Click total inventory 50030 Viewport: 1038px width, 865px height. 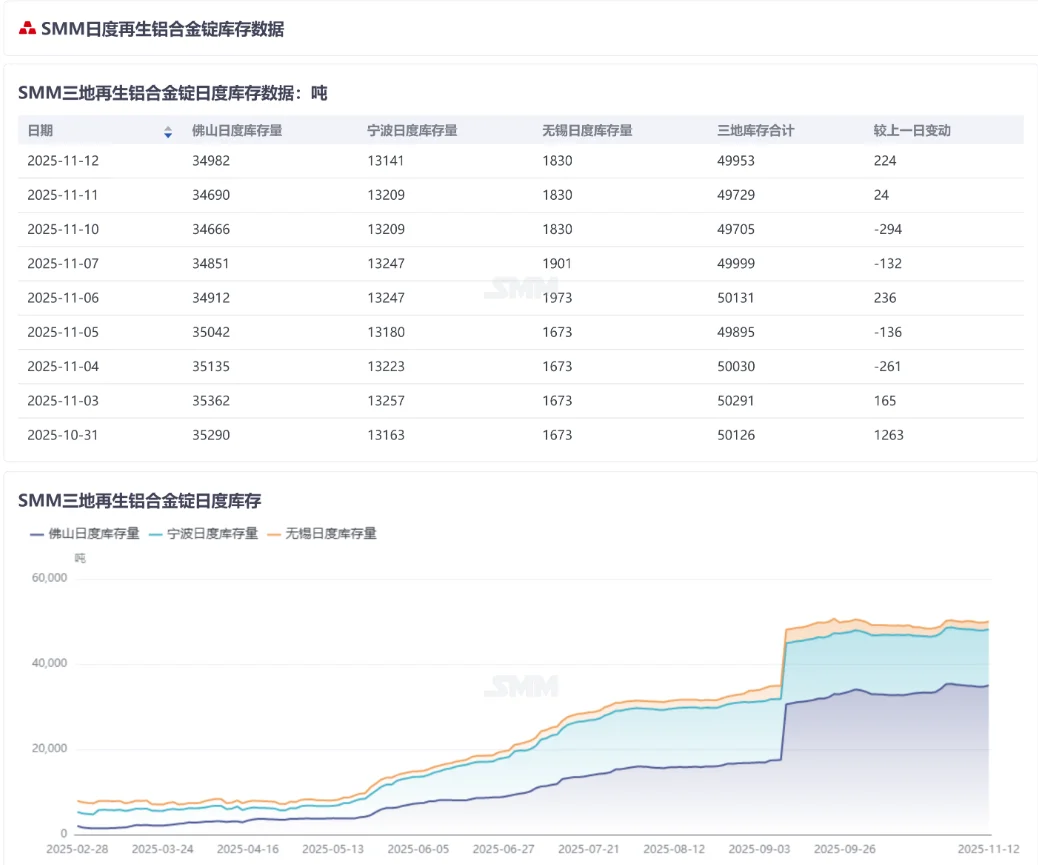[x=736, y=367]
